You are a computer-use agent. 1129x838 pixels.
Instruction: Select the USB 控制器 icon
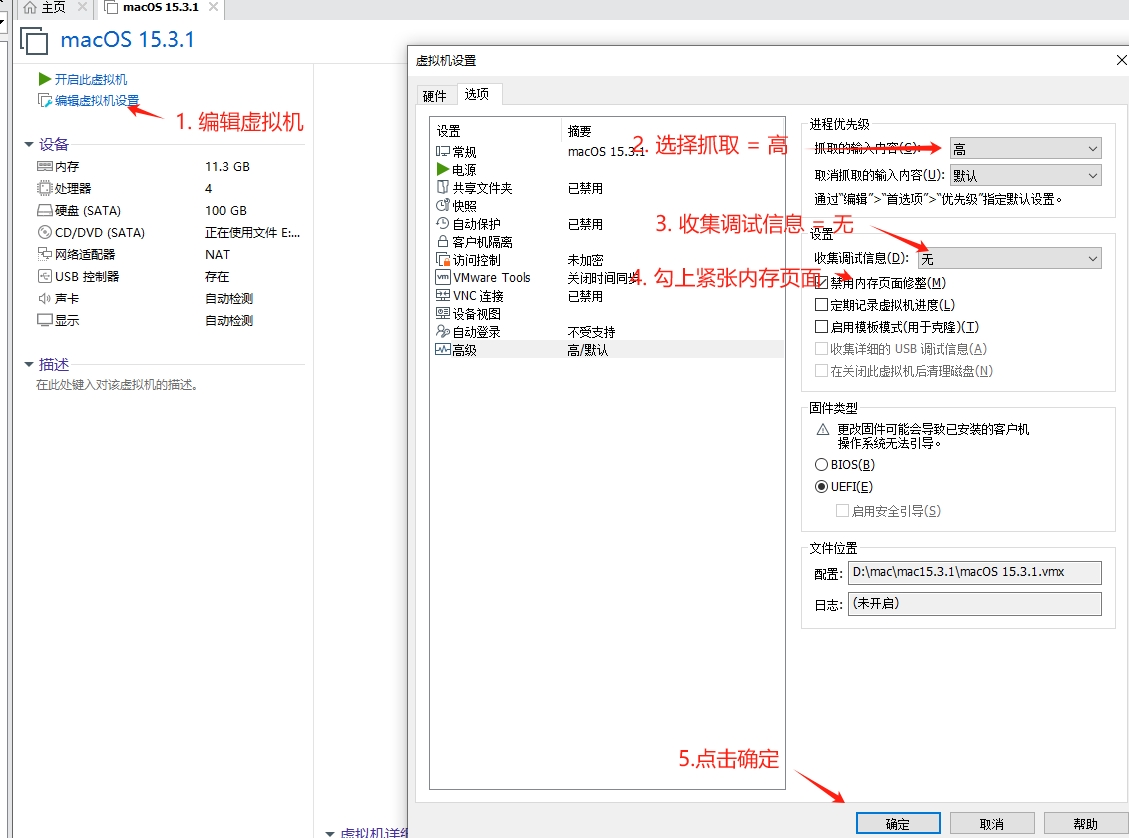click(45, 276)
